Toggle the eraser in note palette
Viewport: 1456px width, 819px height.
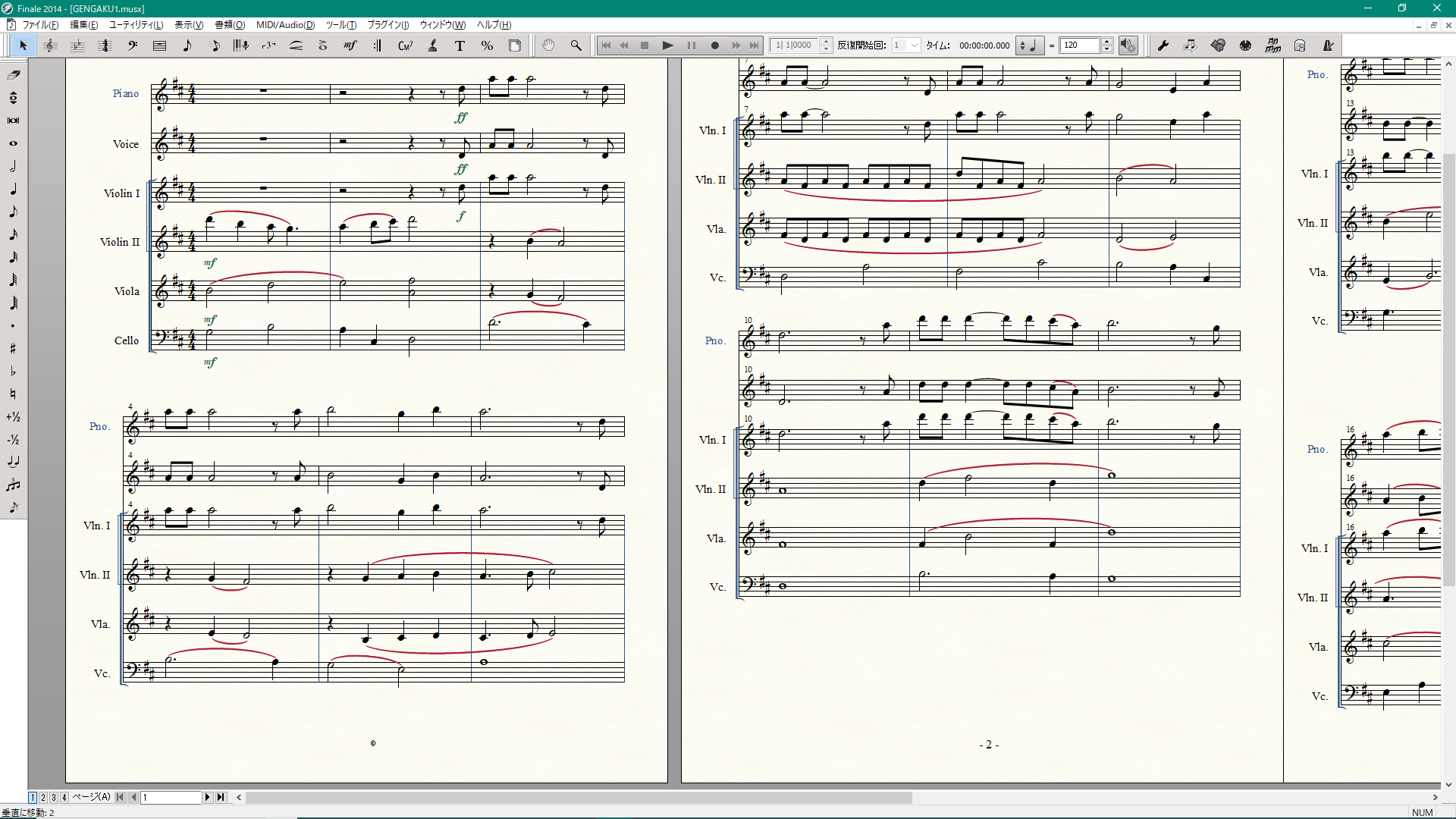click(13, 74)
